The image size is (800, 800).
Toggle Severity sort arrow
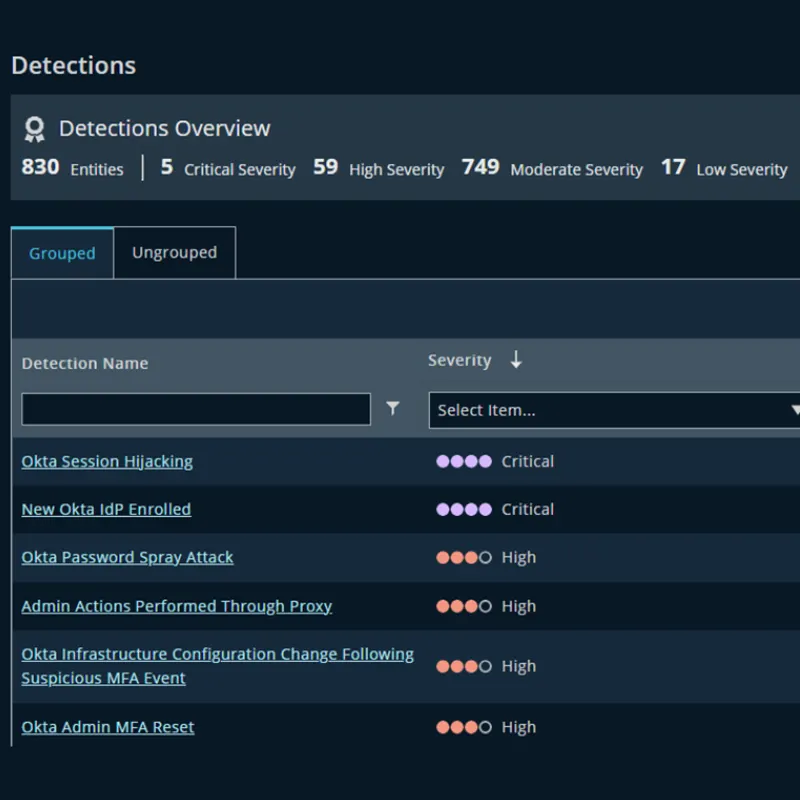tap(516, 360)
